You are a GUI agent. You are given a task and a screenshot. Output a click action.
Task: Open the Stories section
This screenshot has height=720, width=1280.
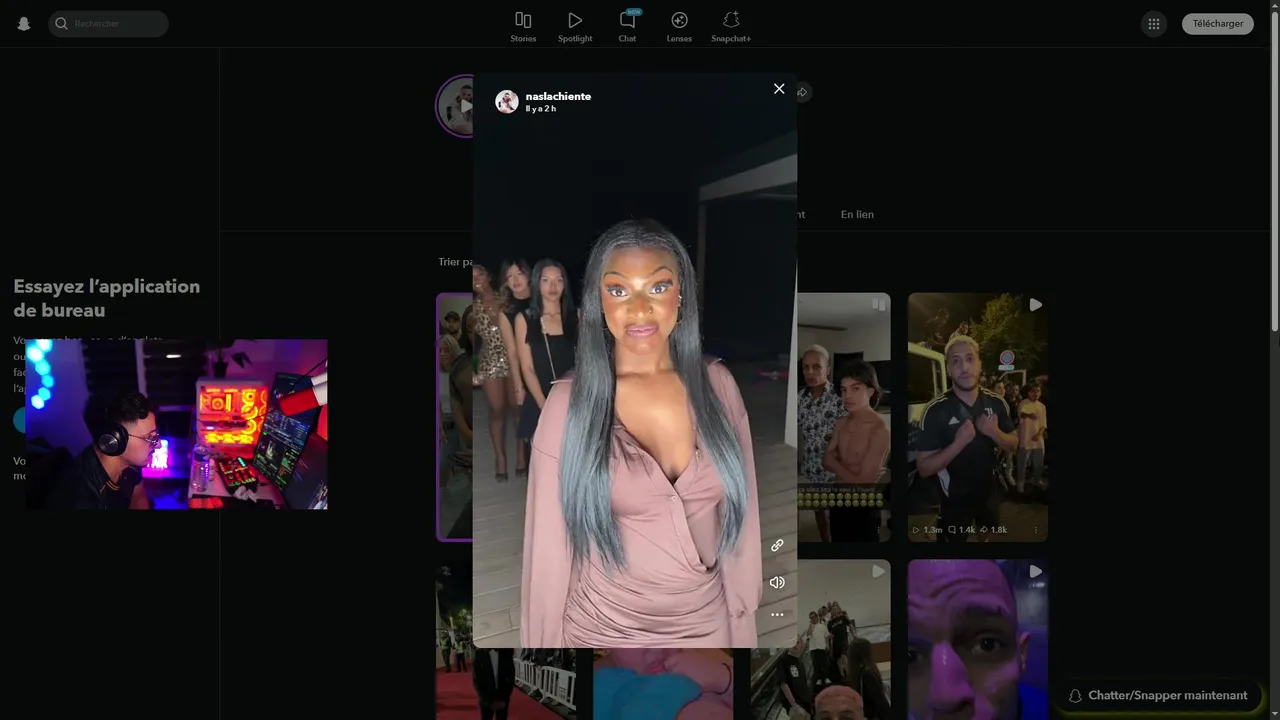coord(523,27)
